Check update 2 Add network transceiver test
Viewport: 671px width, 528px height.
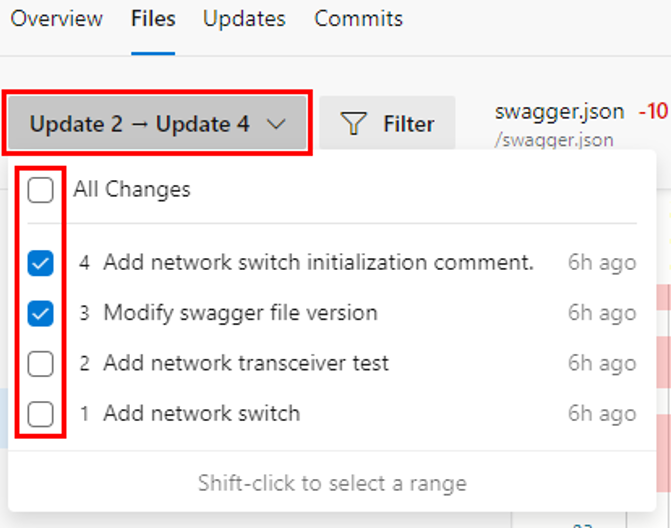(x=41, y=364)
